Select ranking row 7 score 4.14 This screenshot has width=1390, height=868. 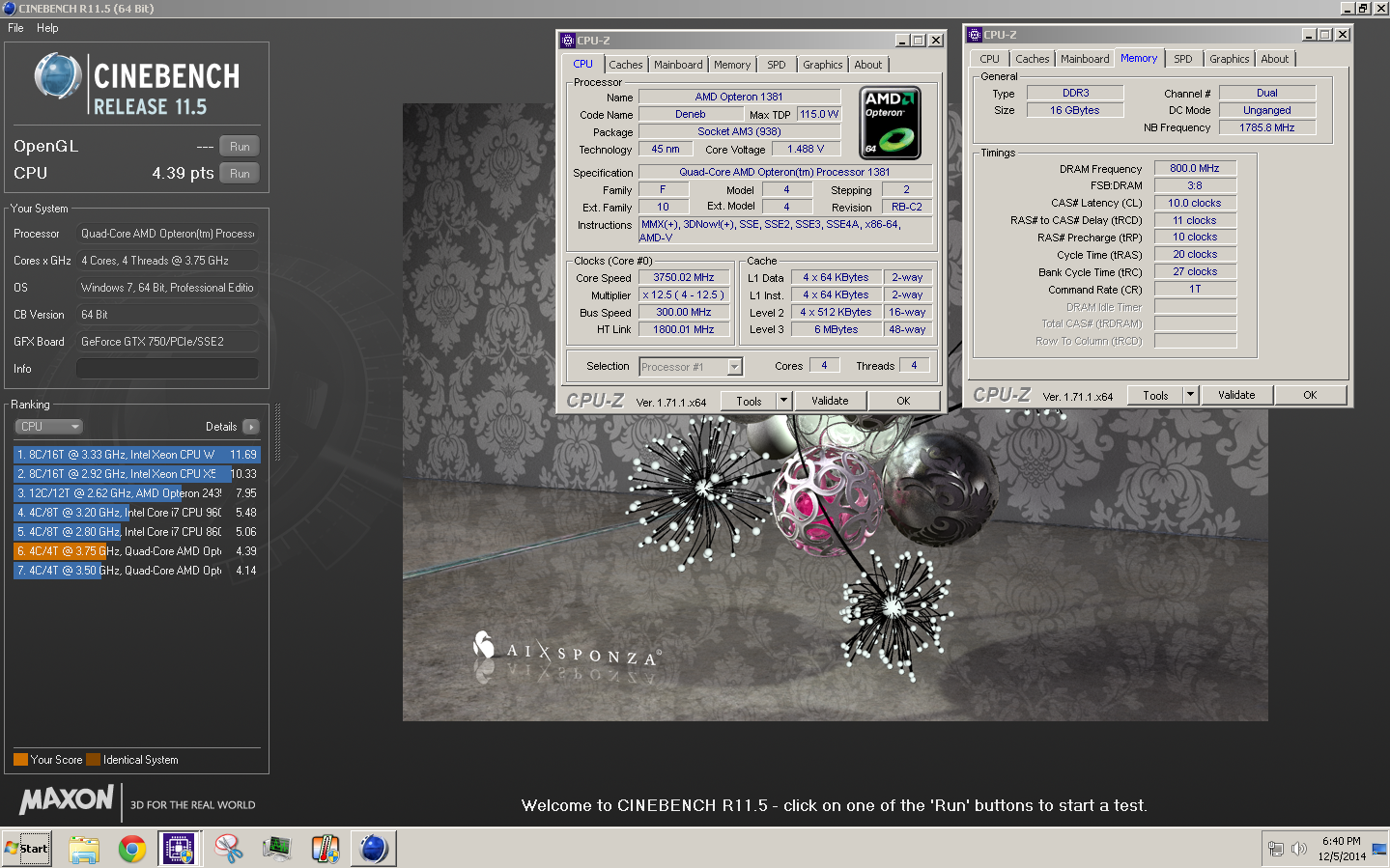pyautogui.click(x=137, y=571)
